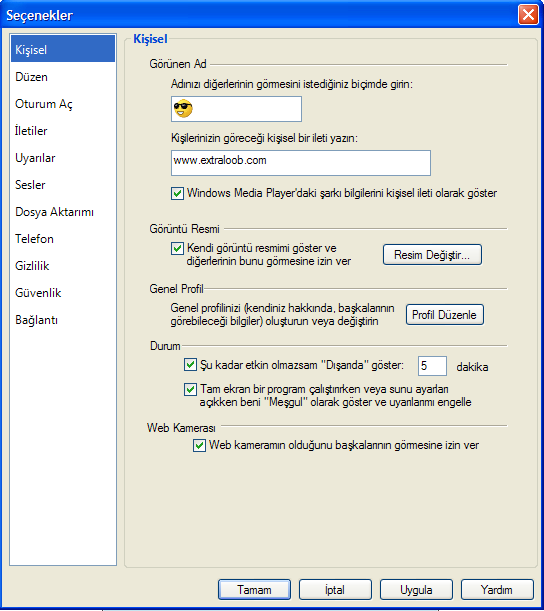The height and width of the screenshot is (611, 544).
Task: Toggle the "Dışarıda" inactivity status checkbox
Action: click(x=190, y=365)
